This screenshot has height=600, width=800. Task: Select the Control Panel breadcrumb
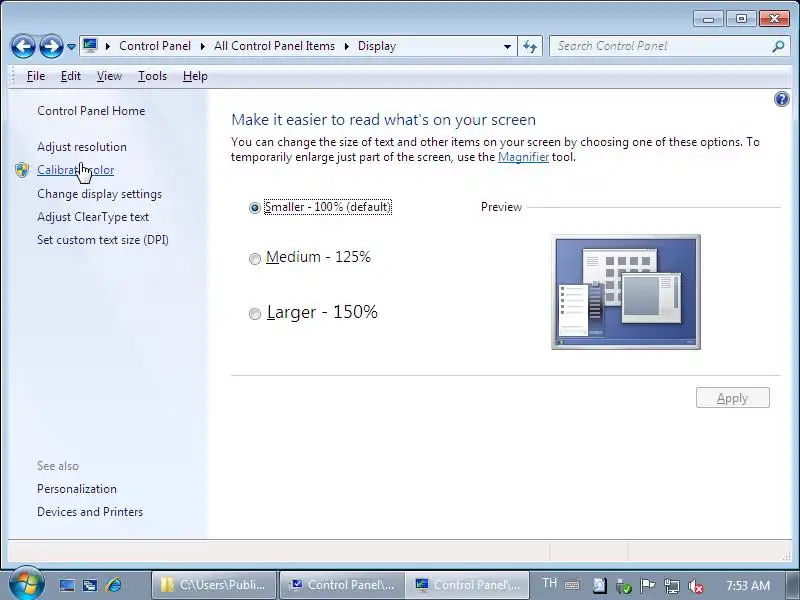155,46
